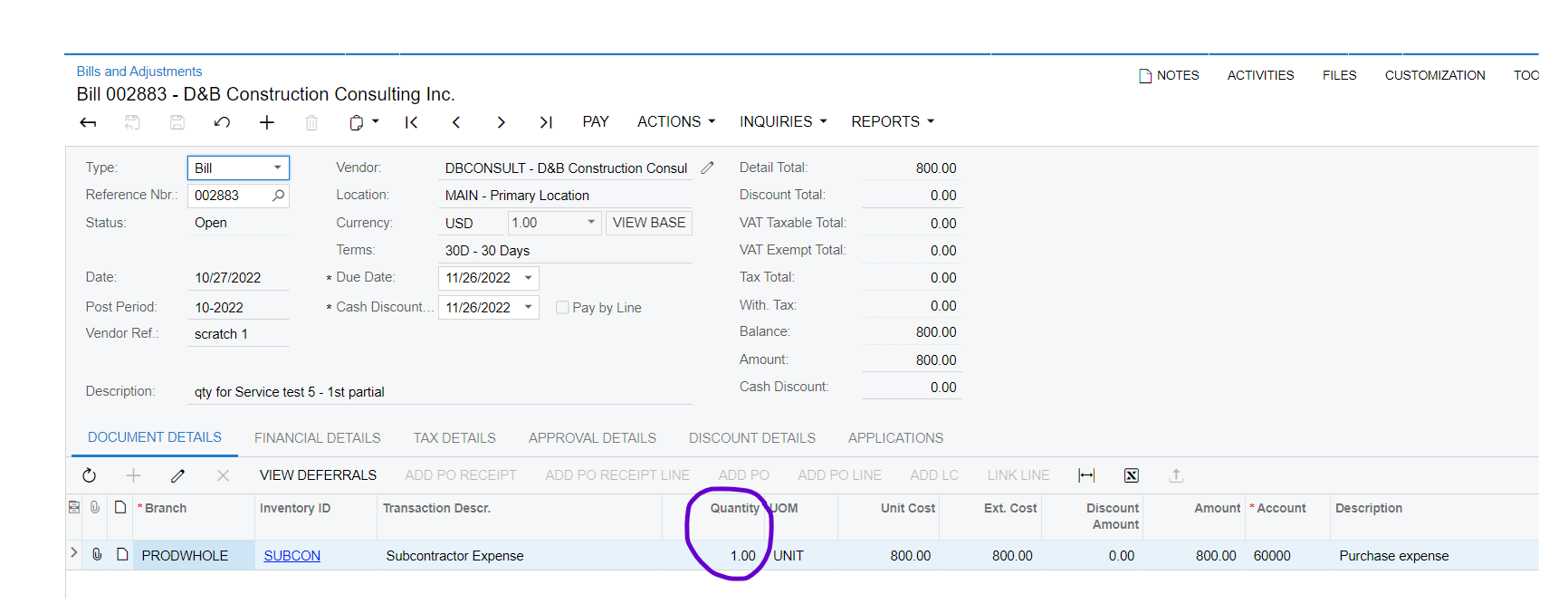The width and height of the screenshot is (1568, 613).
Task: Open the REPORTS menu
Action: pyautogui.click(x=893, y=121)
